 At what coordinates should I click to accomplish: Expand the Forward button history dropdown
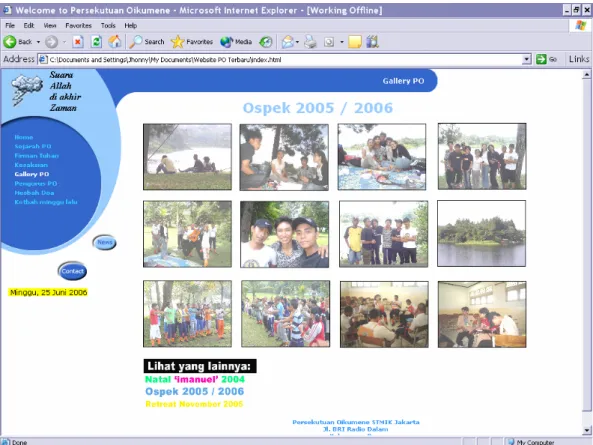[64, 42]
